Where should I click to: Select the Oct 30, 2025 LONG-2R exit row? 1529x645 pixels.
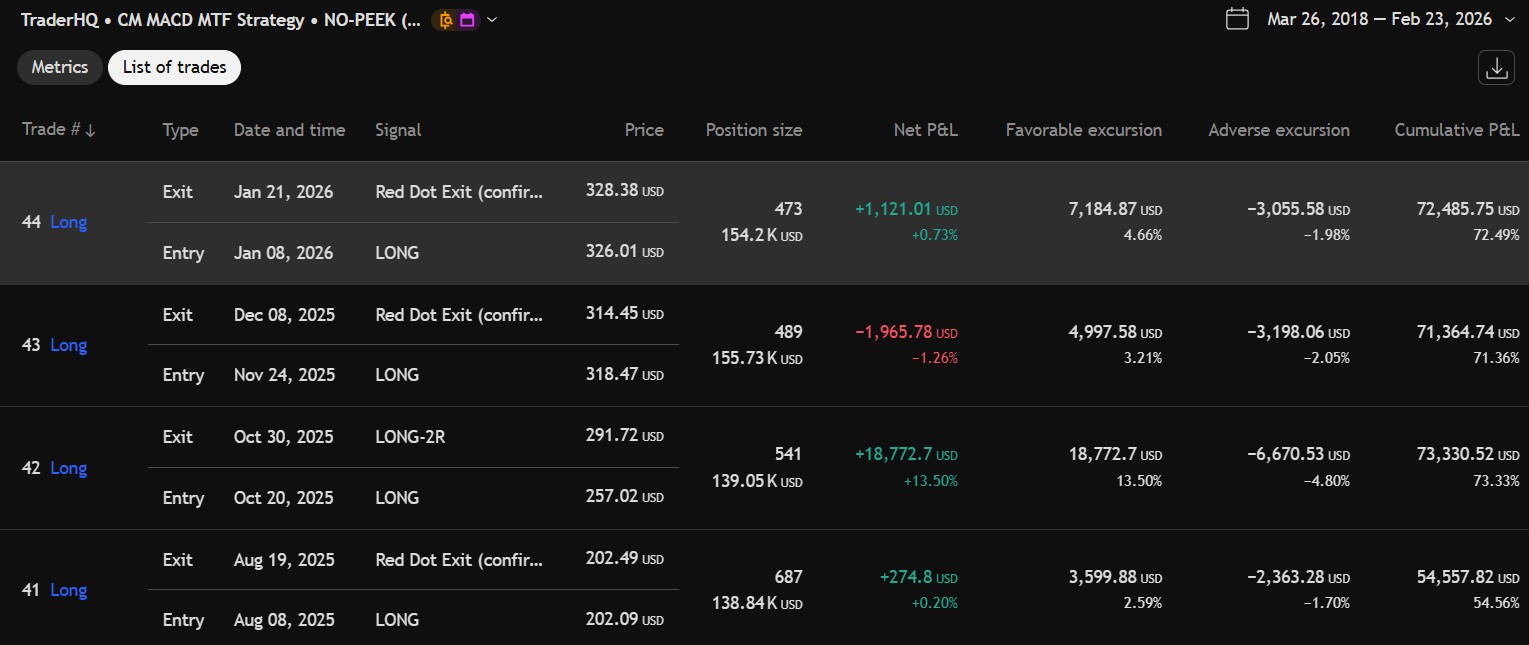(x=413, y=437)
